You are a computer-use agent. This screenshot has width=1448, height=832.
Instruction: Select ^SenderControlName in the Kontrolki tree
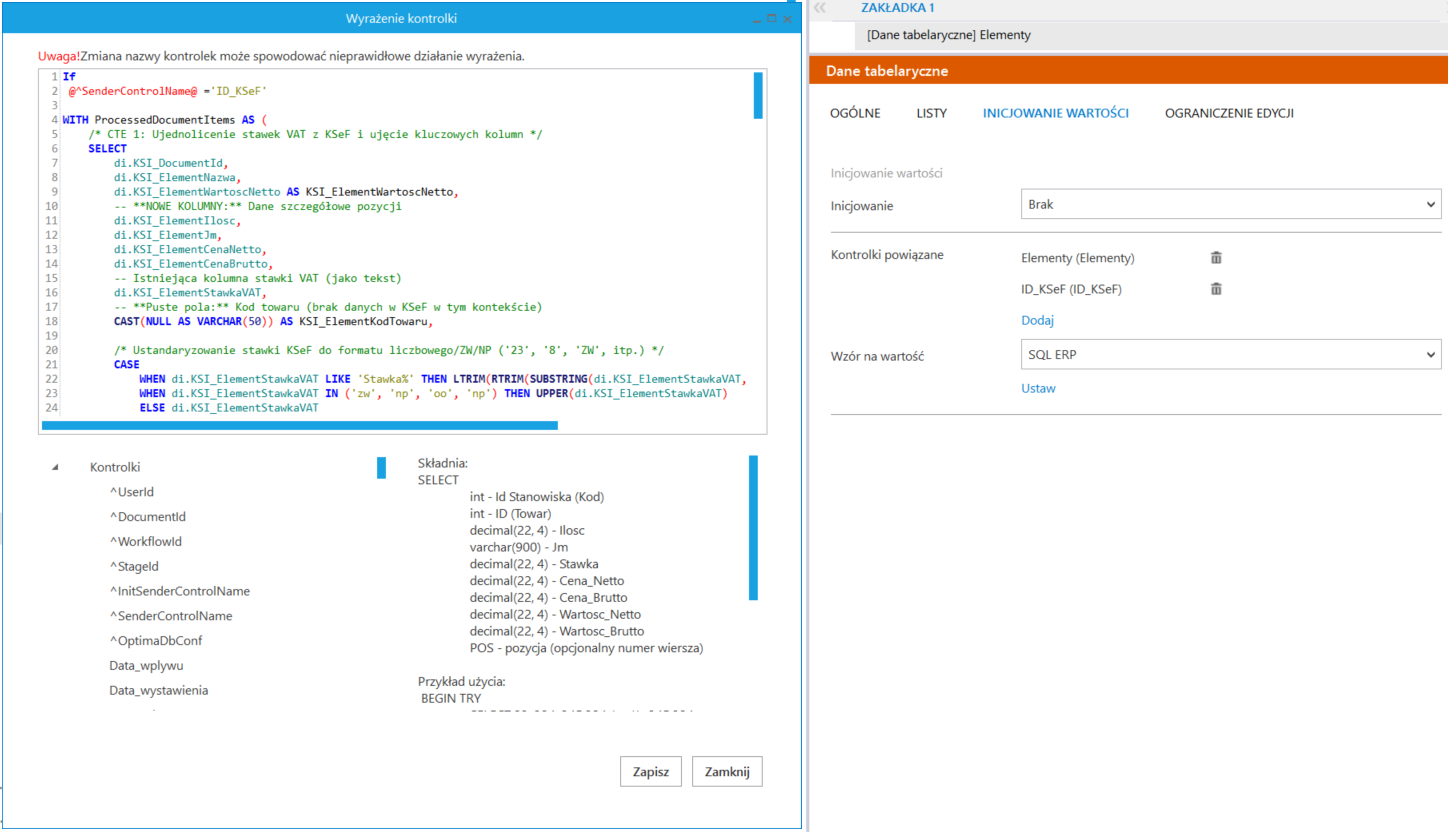tap(170, 616)
